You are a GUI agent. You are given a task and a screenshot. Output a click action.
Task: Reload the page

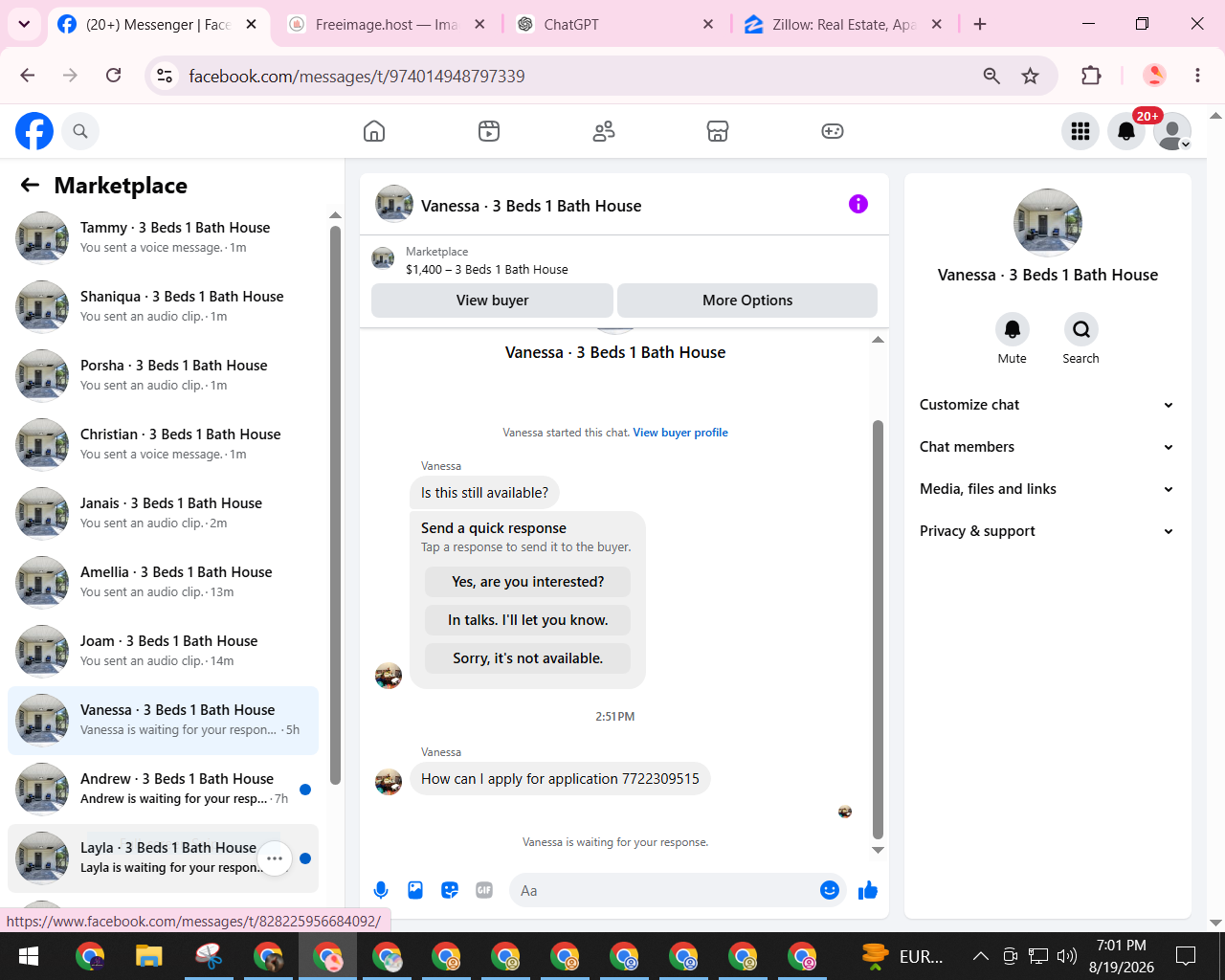click(x=113, y=76)
